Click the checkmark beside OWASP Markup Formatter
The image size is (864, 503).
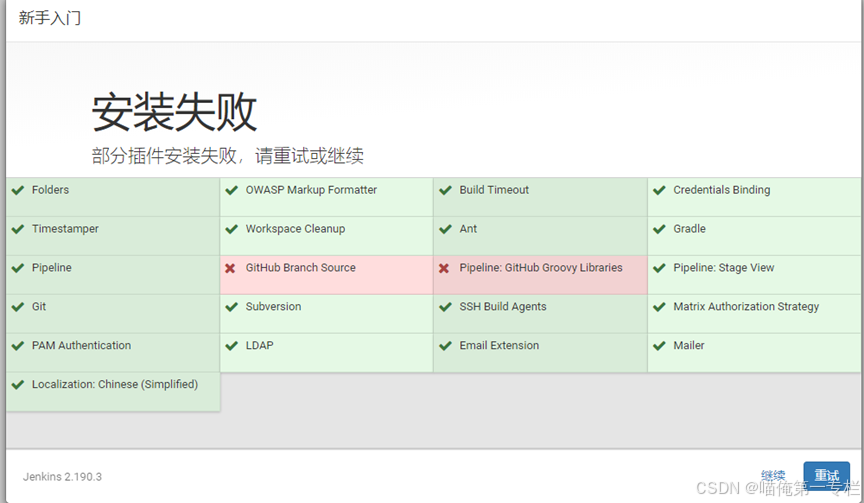[x=231, y=190]
